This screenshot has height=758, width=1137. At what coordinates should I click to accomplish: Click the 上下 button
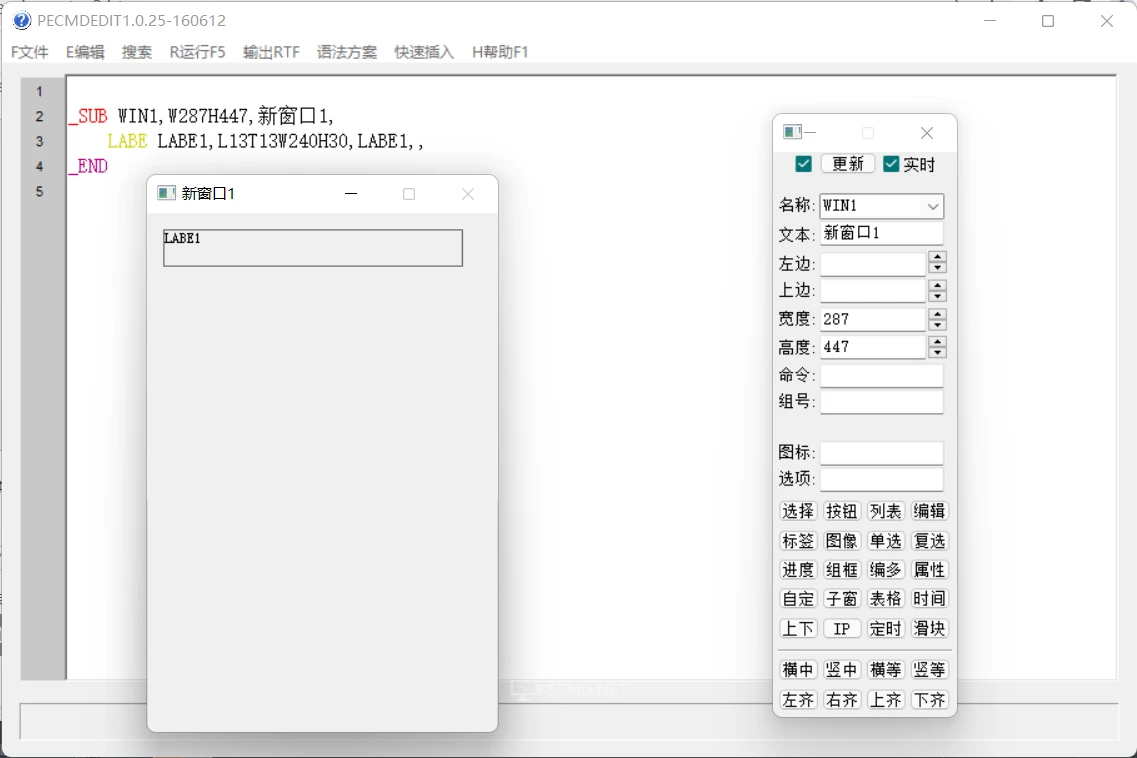click(x=798, y=629)
